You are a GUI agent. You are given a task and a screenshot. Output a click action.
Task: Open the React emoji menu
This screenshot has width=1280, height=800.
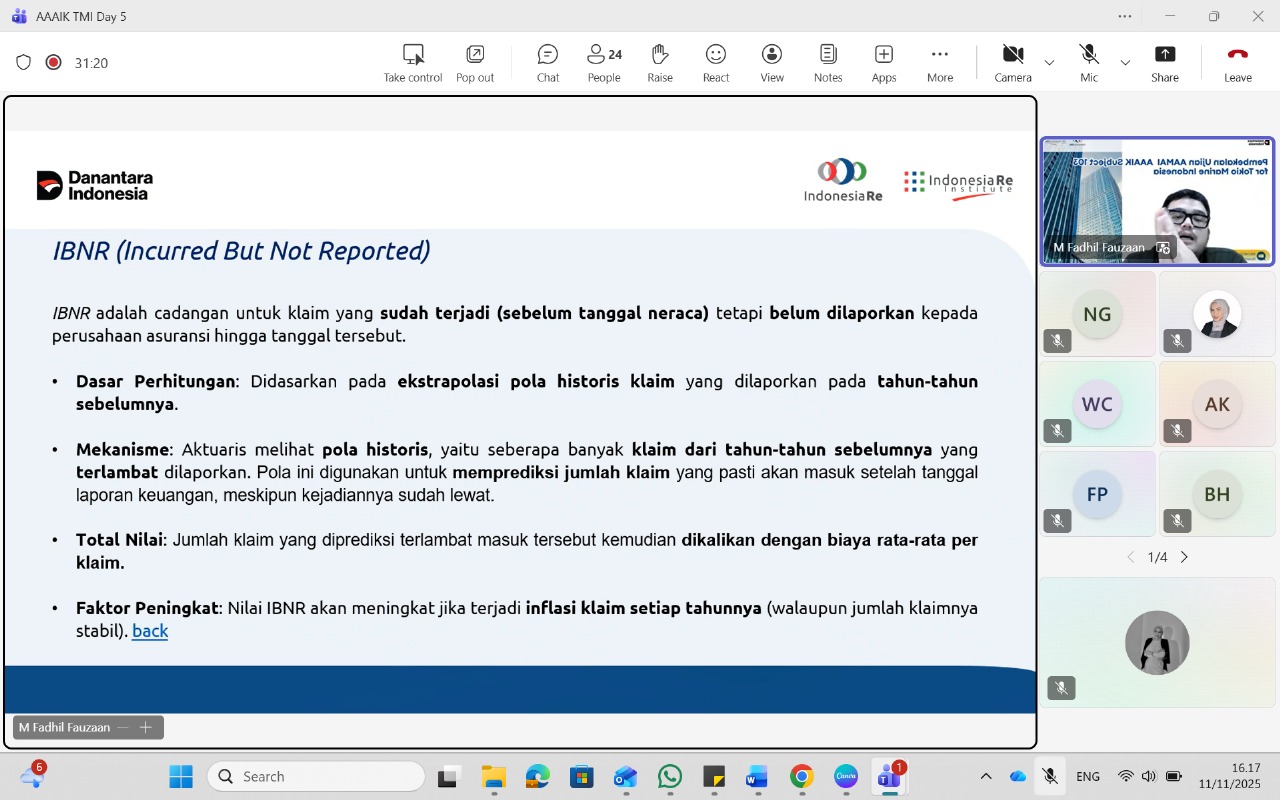(x=716, y=62)
